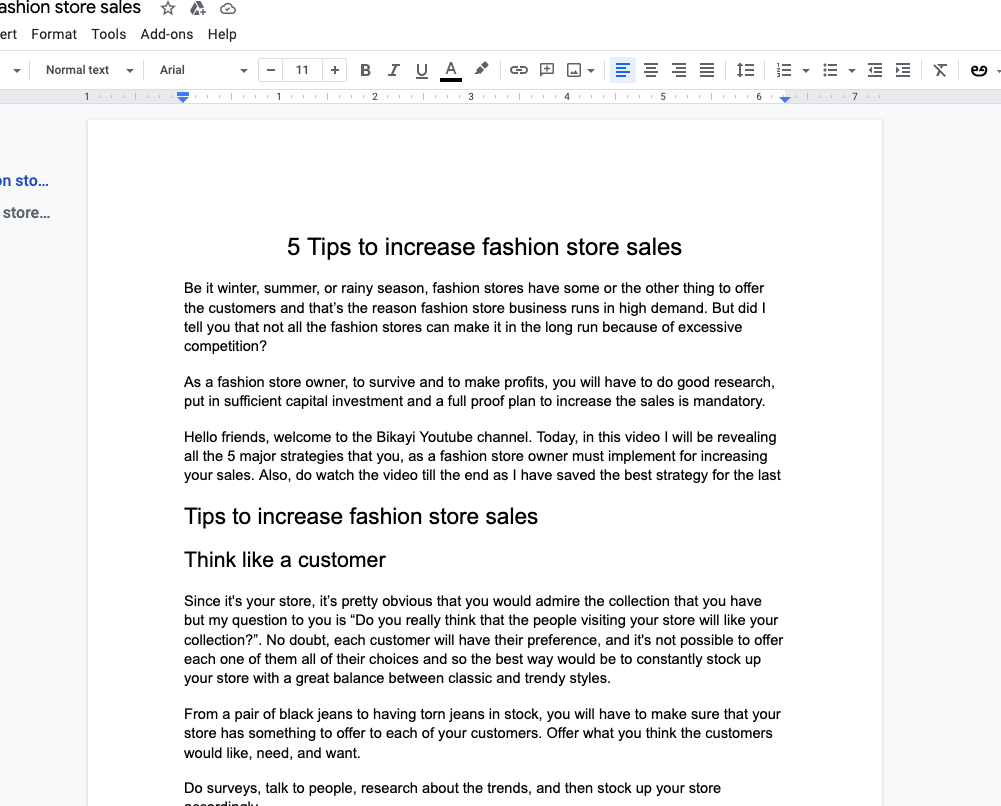Screen dimensions: 1001x806
Task: Toggle underline formatting
Action: tap(421, 70)
